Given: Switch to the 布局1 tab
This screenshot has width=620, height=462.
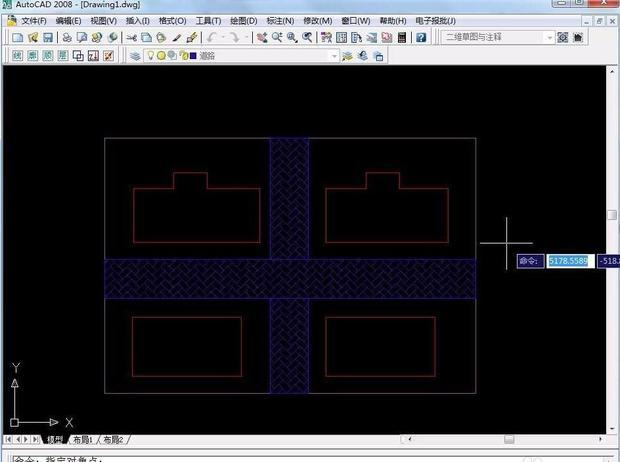Looking at the screenshot, I should [84, 439].
